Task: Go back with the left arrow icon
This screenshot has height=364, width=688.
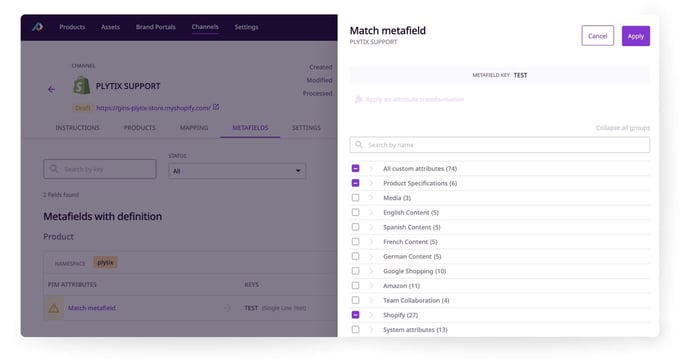Action: coord(51,89)
